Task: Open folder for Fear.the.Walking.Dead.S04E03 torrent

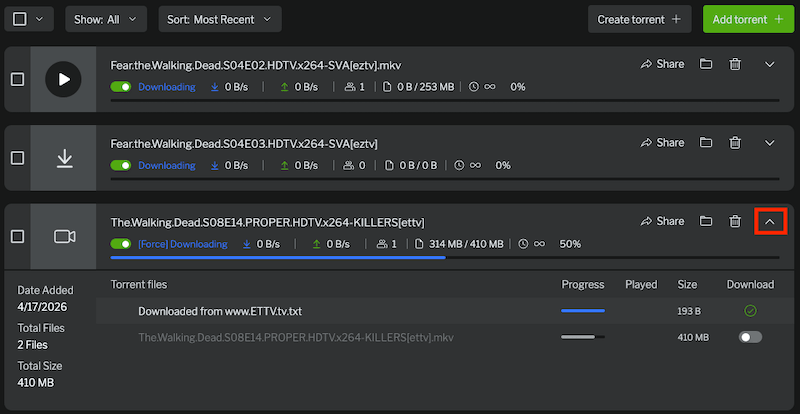Action: point(706,143)
